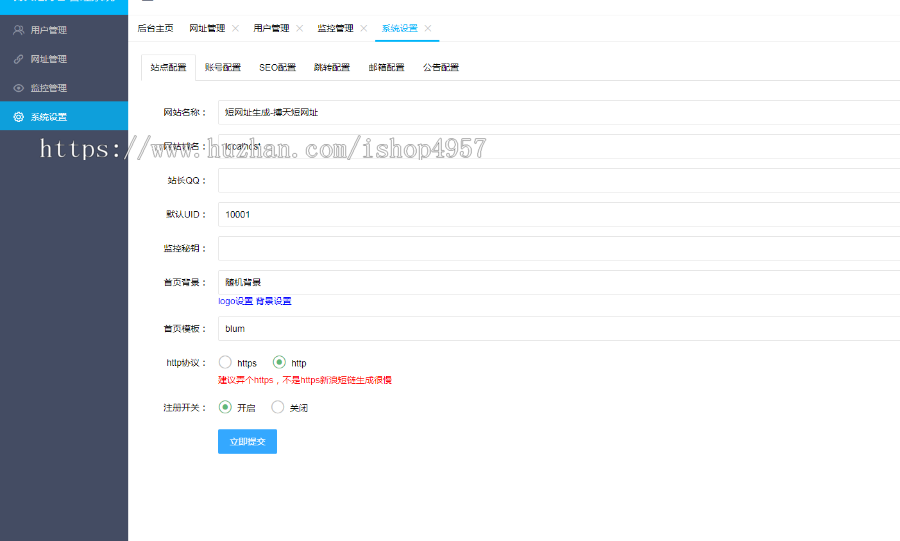Open the 首页背景 dropdown
Screen dimensions: 900x541
pyautogui.click(x=559, y=282)
